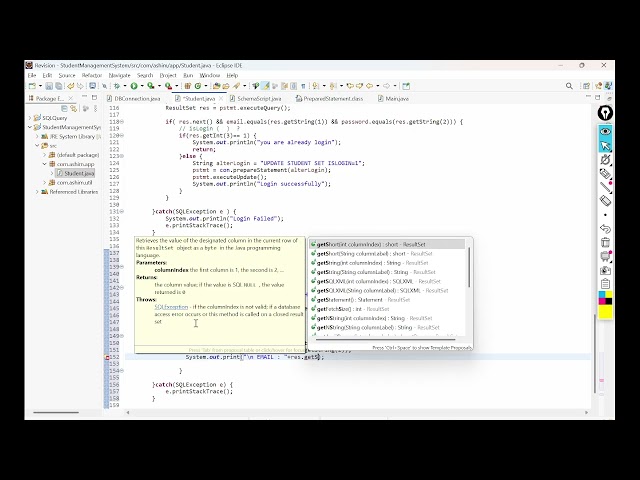Select getString(String columnLabel) proposal
The height and width of the screenshot is (480, 640).
[x=387, y=272]
